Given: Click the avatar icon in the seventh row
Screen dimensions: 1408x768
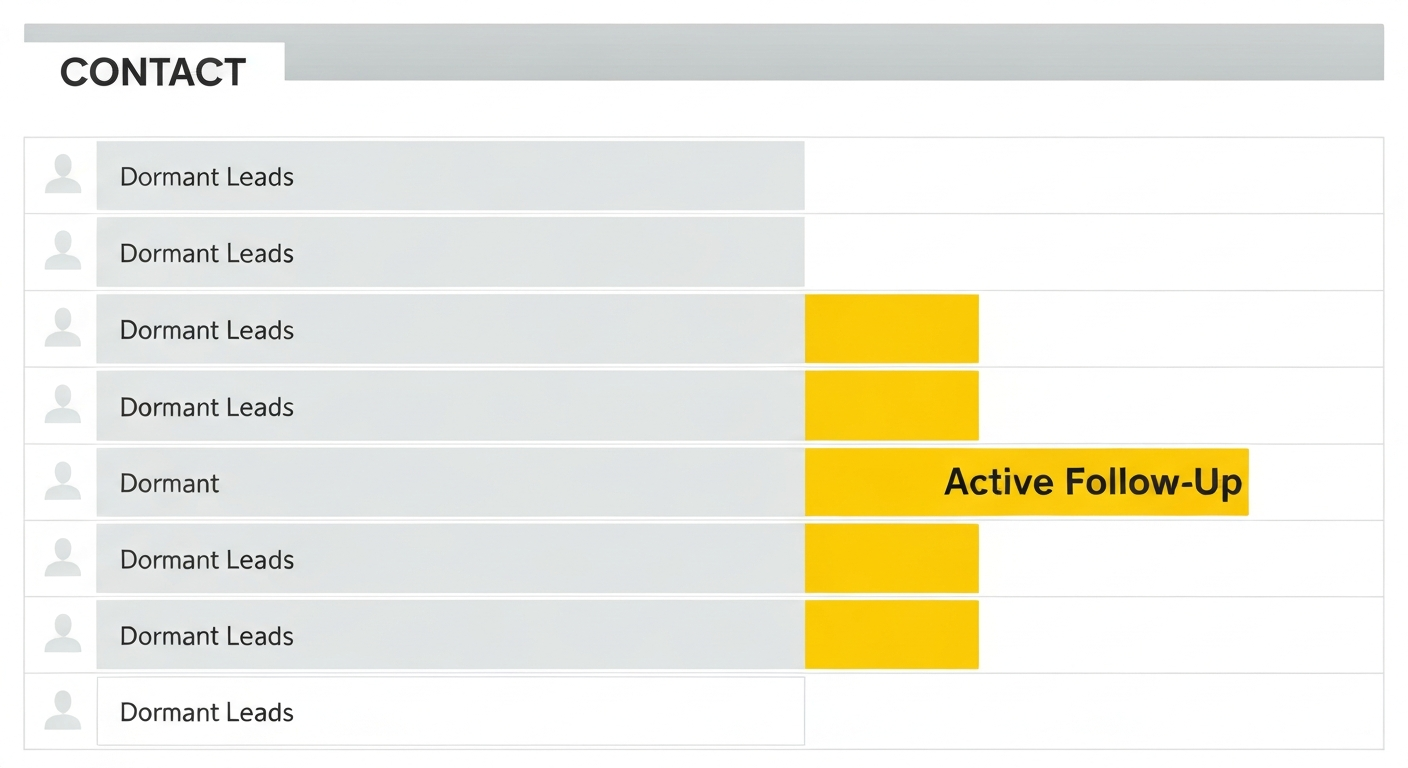Looking at the screenshot, I should pos(63,635).
